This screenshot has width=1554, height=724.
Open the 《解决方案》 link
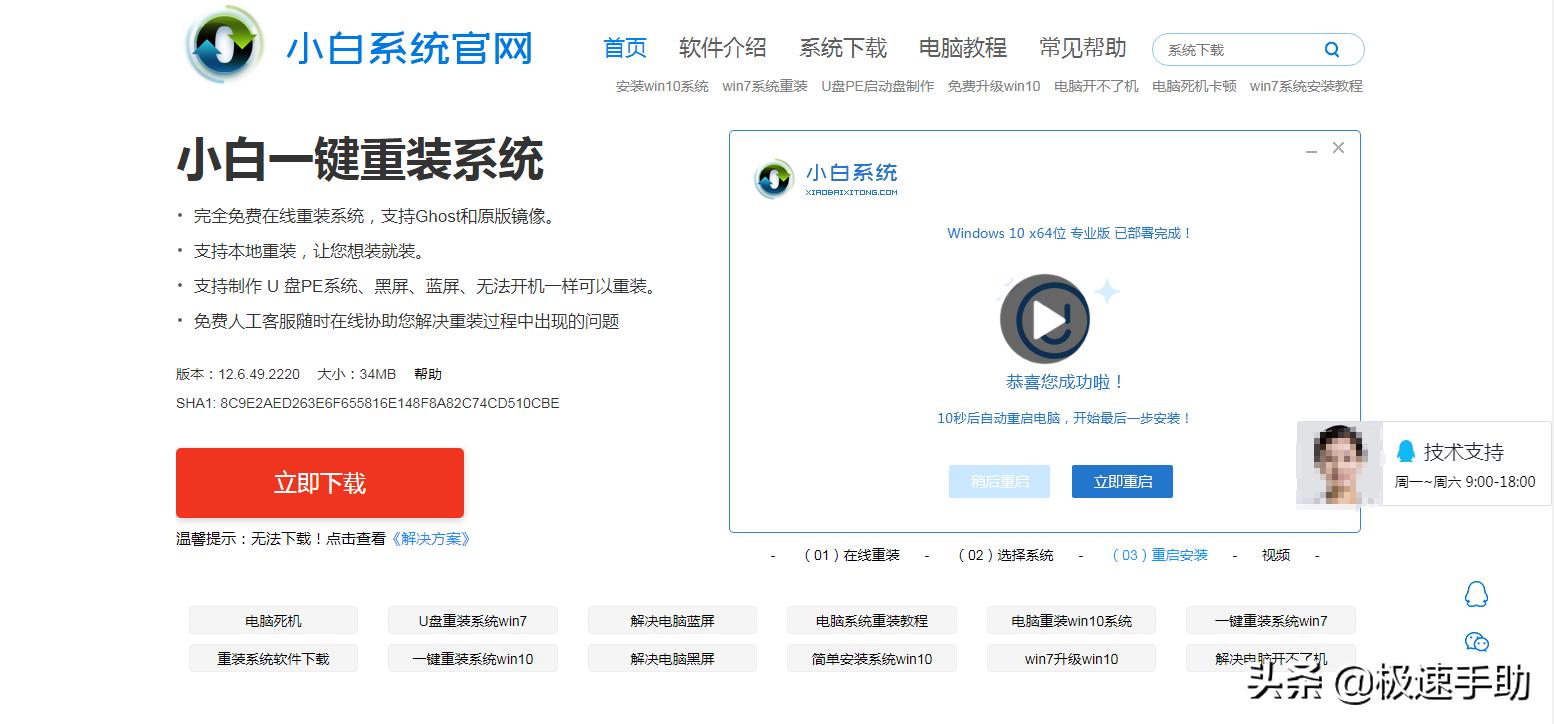(431, 538)
